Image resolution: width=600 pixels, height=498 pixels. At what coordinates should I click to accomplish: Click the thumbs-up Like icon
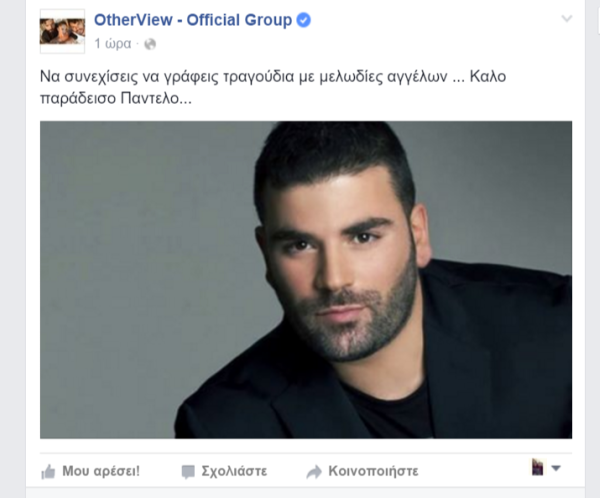[x=48, y=472]
